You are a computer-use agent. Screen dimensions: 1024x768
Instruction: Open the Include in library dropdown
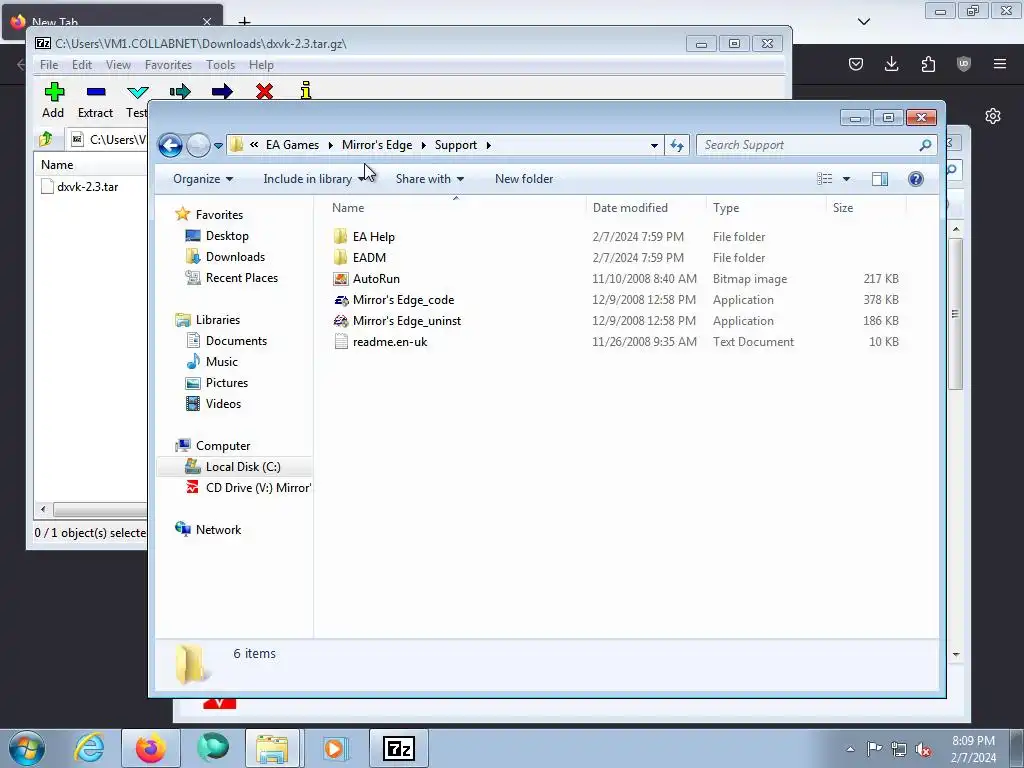click(315, 179)
